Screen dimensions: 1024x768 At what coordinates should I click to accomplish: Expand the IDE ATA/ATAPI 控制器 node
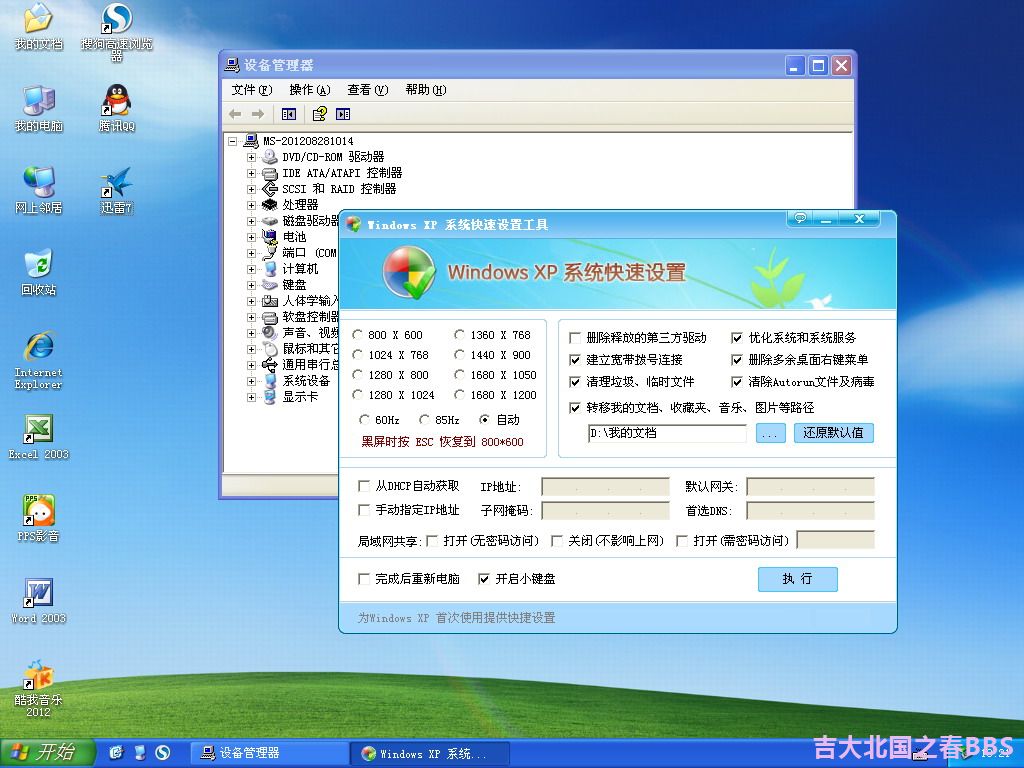251,173
